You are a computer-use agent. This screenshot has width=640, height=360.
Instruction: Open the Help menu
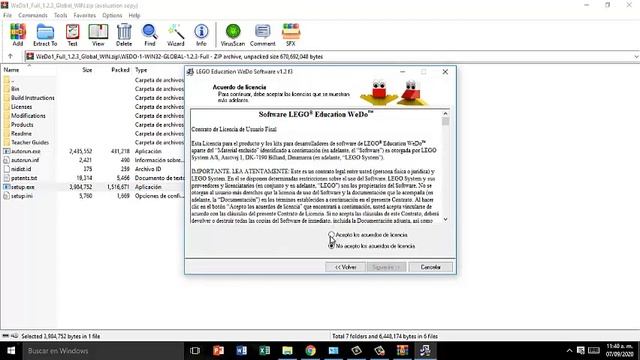(x=134, y=15)
